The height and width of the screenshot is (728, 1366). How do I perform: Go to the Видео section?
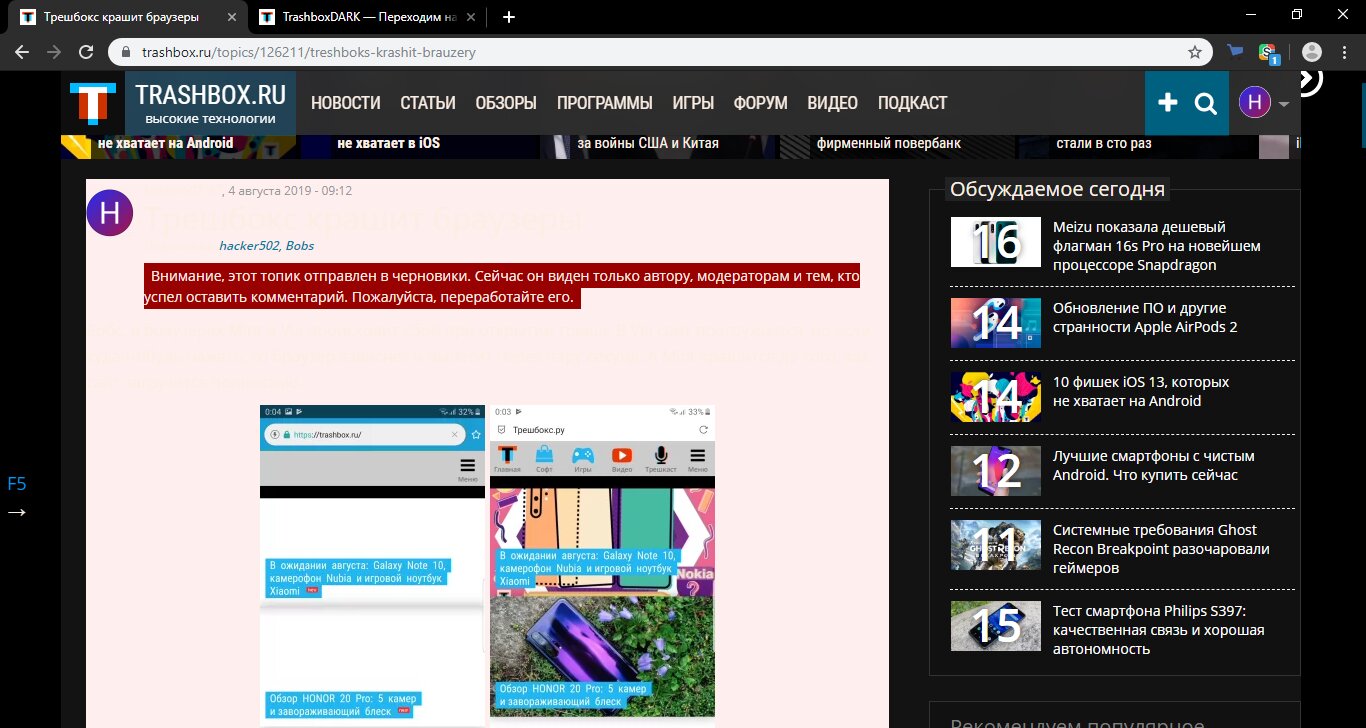[x=832, y=103]
